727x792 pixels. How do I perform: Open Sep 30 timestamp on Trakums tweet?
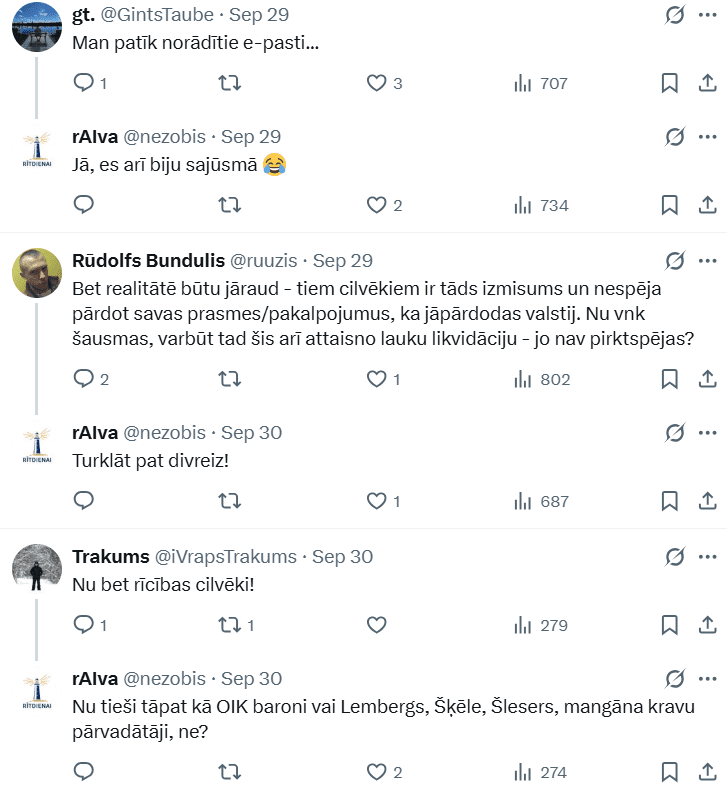tap(343, 557)
